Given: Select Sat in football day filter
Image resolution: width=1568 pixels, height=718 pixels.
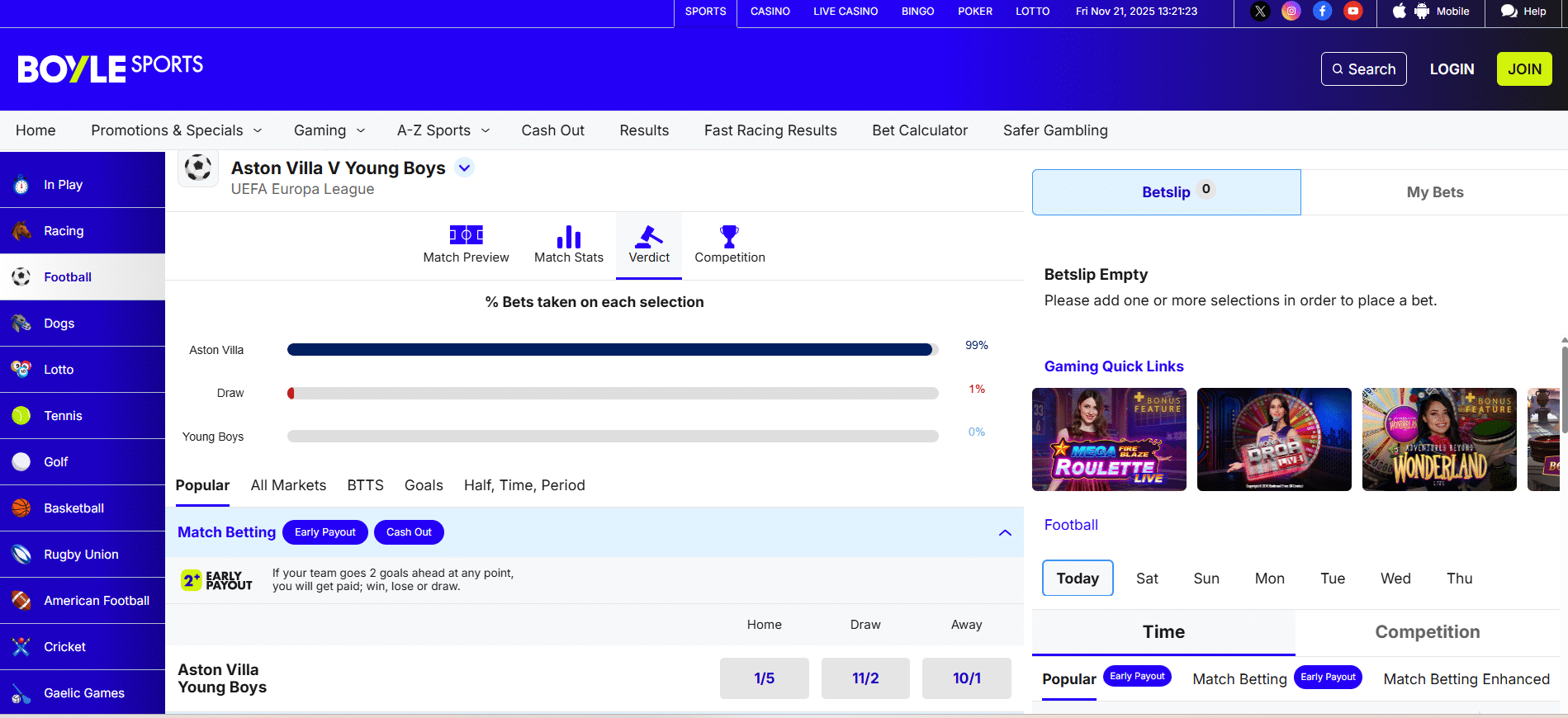Looking at the screenshot, I should tap(1147, 579).
